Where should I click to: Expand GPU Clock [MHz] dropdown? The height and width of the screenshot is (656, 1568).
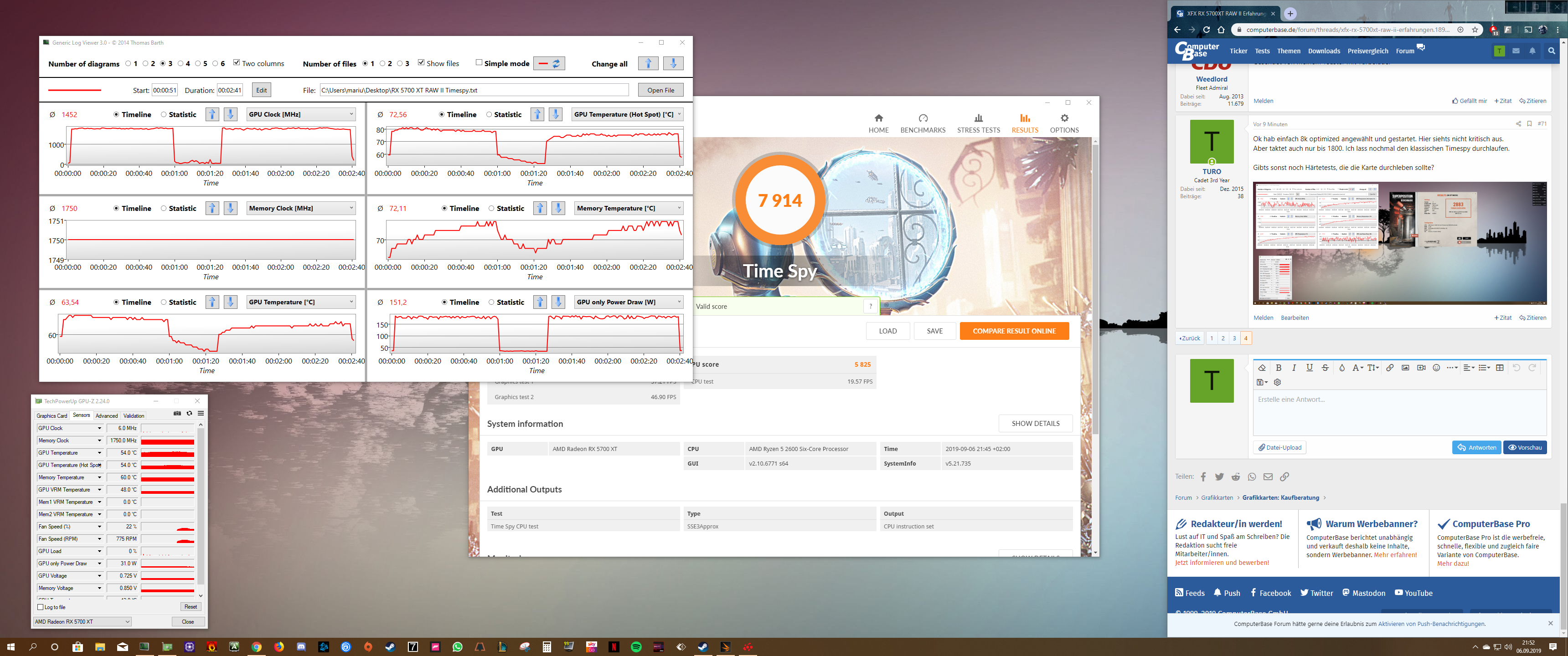pos(351,114)
